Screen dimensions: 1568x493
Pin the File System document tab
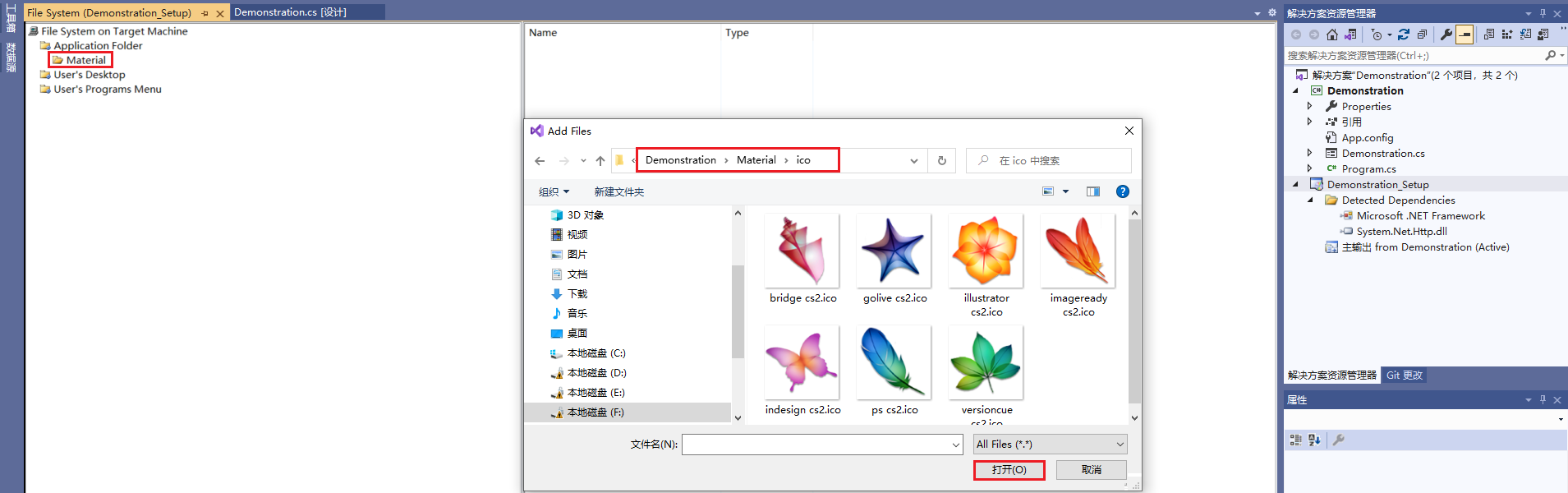[205, 13]
